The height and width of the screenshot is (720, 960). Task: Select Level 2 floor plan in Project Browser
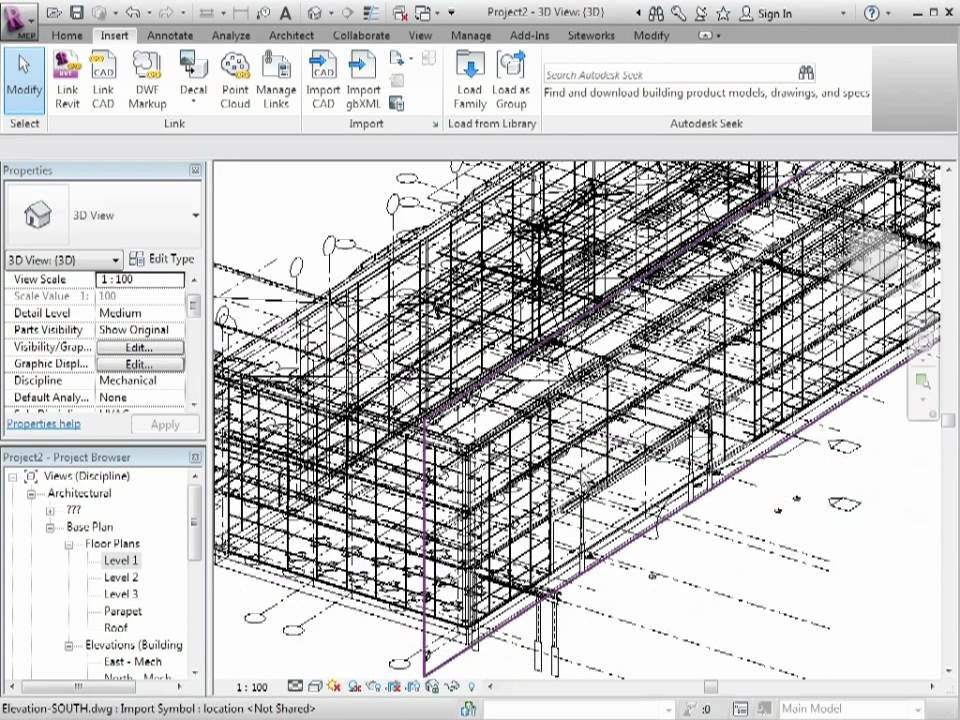[x=121, y=577]
